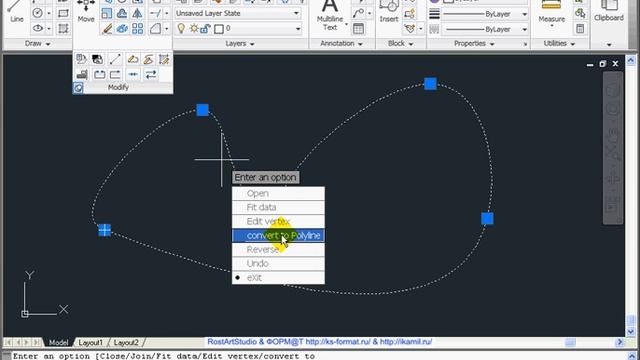Image resolution: width=640 pixels, height=360 pixels.
Task: Choose Reverse from the options menu
Action: point(278,249)
